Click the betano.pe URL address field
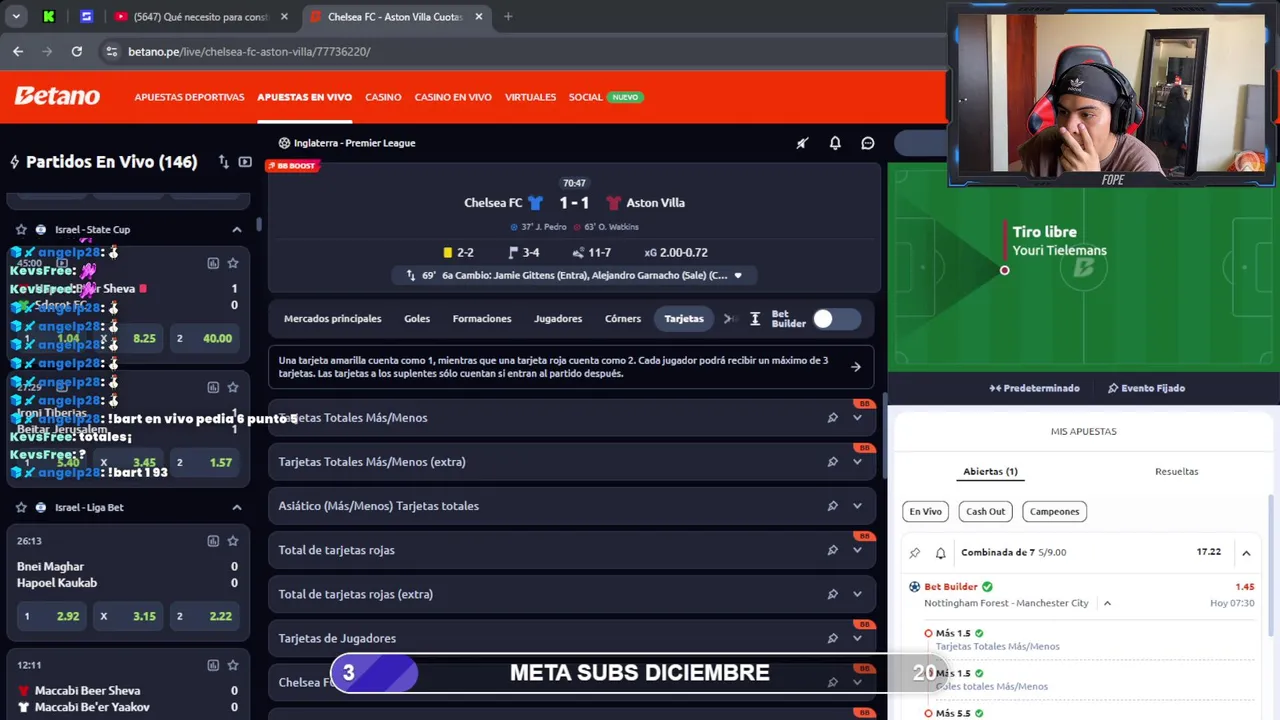This screenshot has width=1280, height=720. point(250,51)
